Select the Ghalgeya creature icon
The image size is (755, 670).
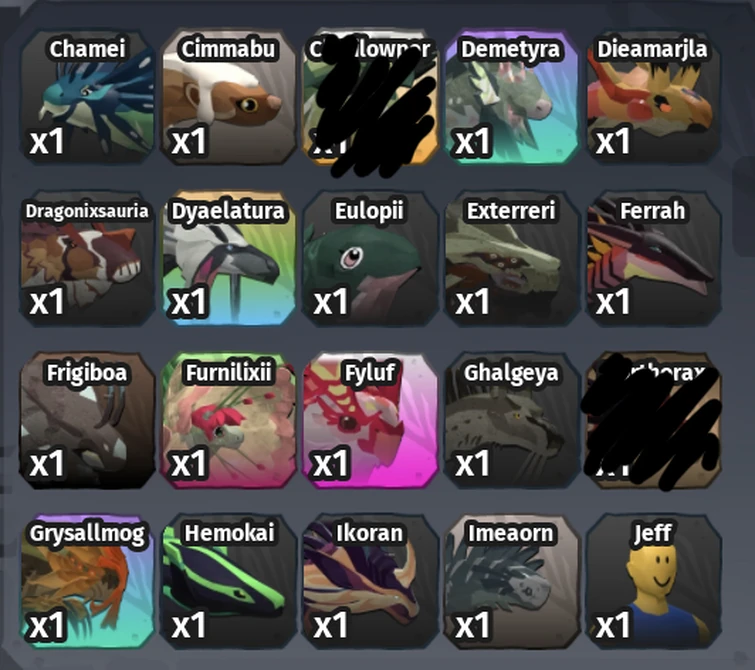point(511,420)
